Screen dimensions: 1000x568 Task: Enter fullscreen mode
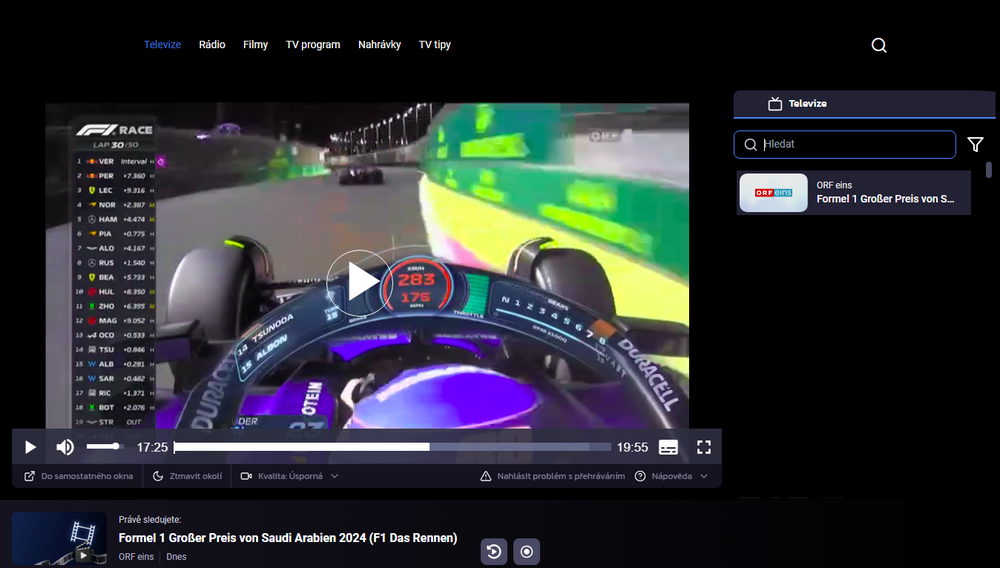pos(704,447)
